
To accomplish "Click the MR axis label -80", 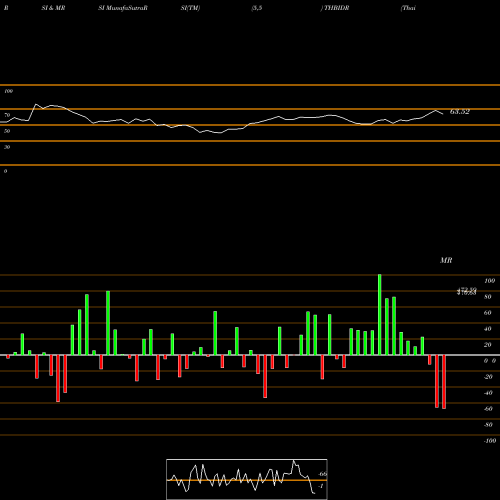I will (x=488, y=425).
